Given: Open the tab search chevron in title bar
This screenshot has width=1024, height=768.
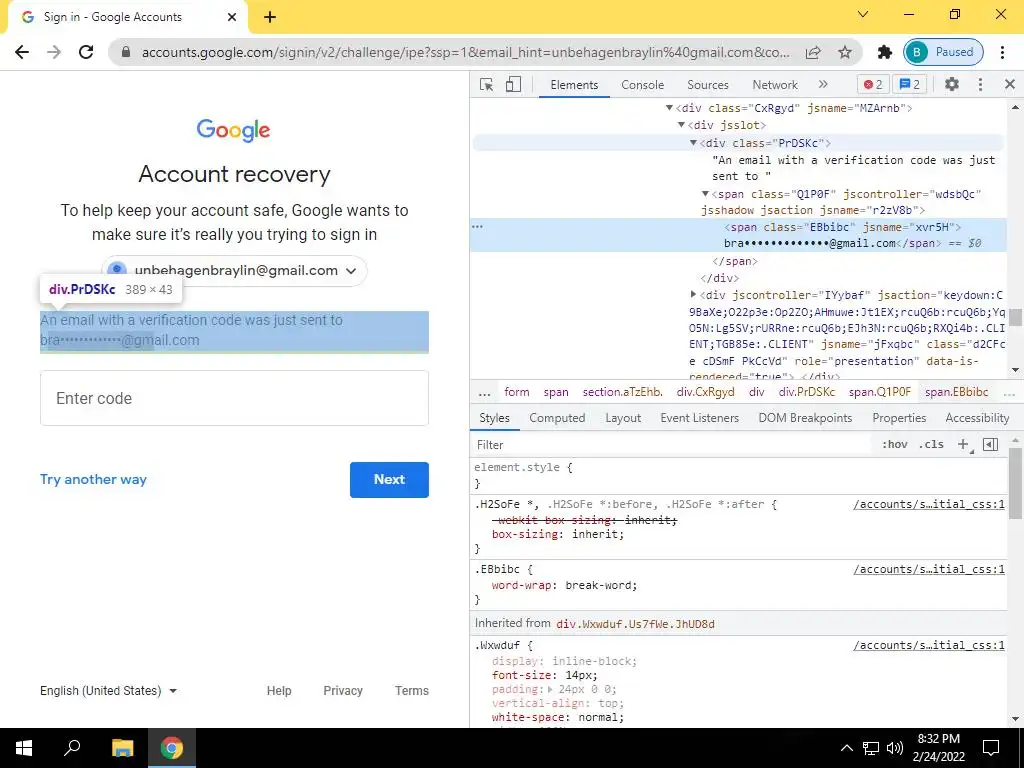Looking at the screenshot, I should coord(863,14).
